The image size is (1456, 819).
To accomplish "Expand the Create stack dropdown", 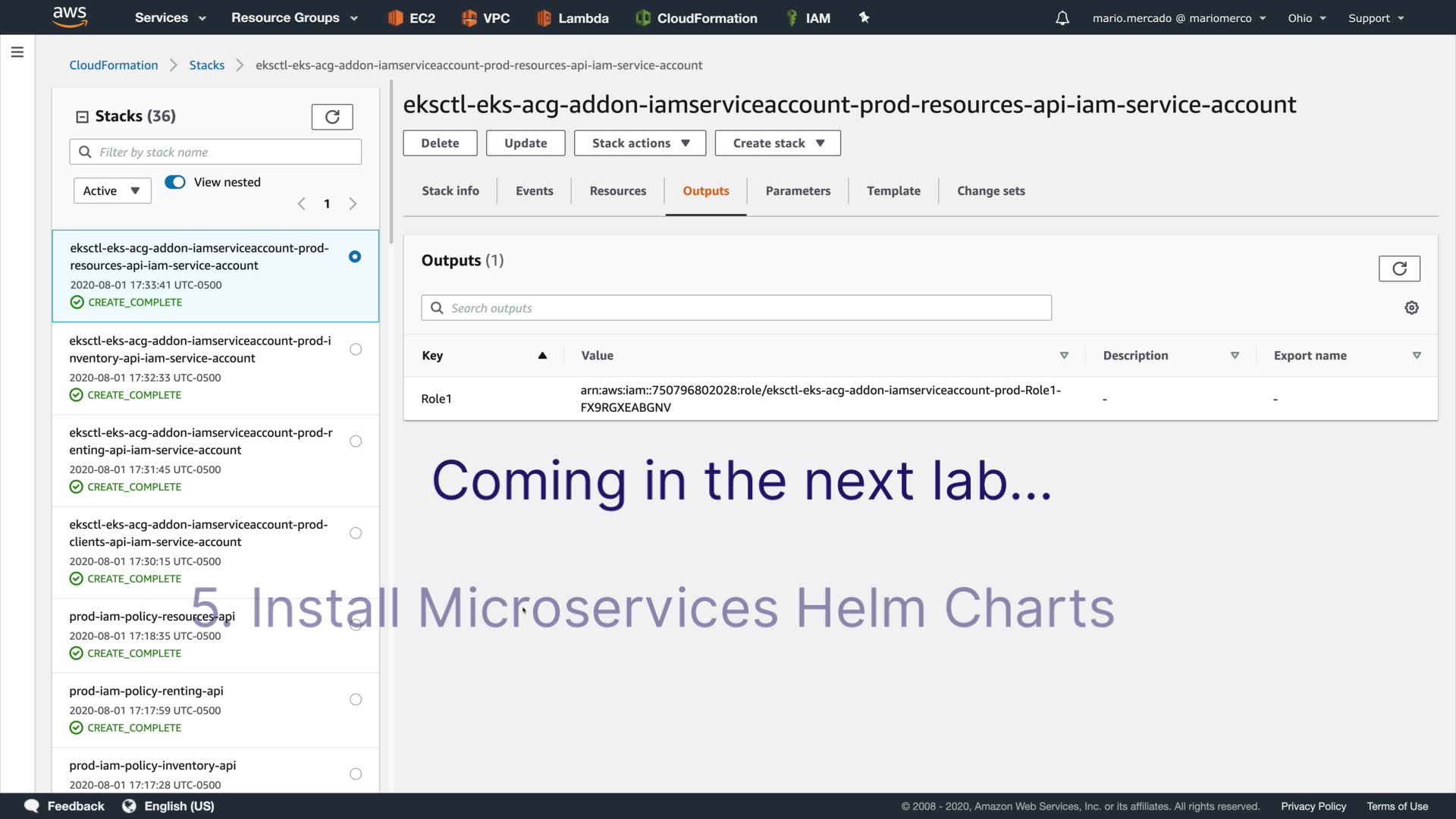I will [777, 143].
